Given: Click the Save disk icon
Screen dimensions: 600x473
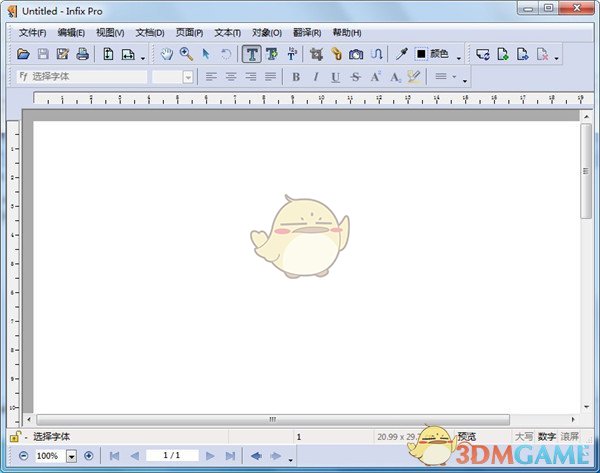Looking at the screenshot, I should [x=43, y=54].
